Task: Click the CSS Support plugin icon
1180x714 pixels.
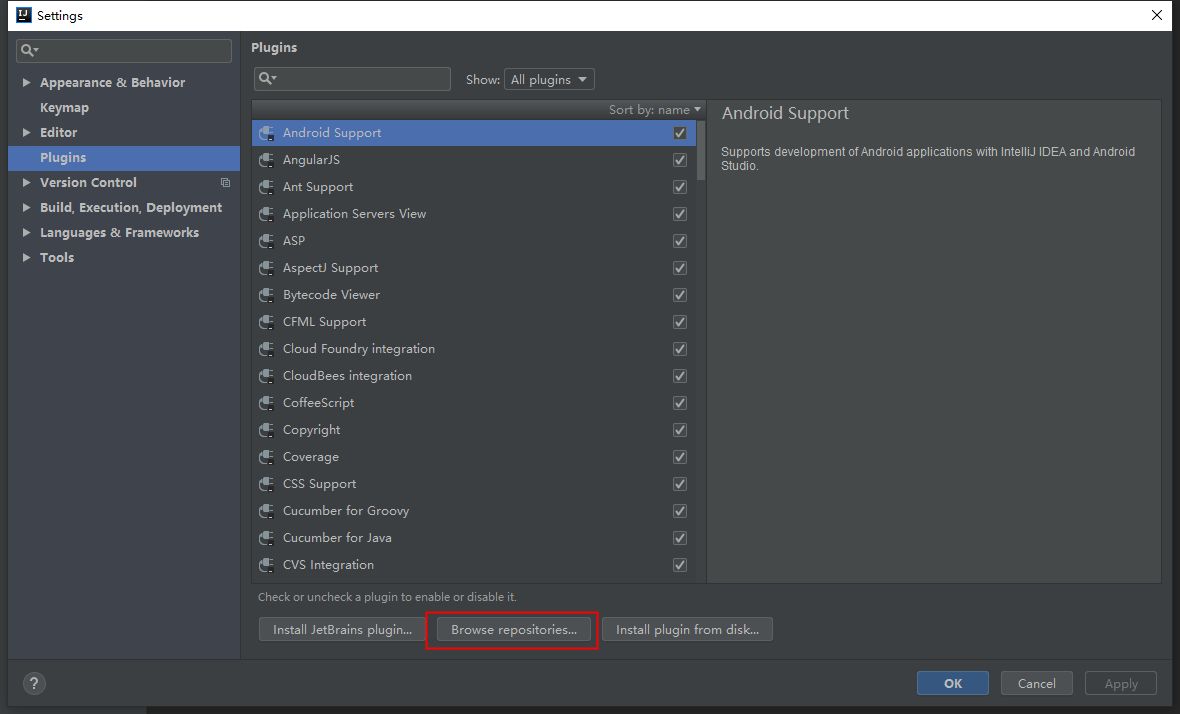Action: (x=266, y=485)
